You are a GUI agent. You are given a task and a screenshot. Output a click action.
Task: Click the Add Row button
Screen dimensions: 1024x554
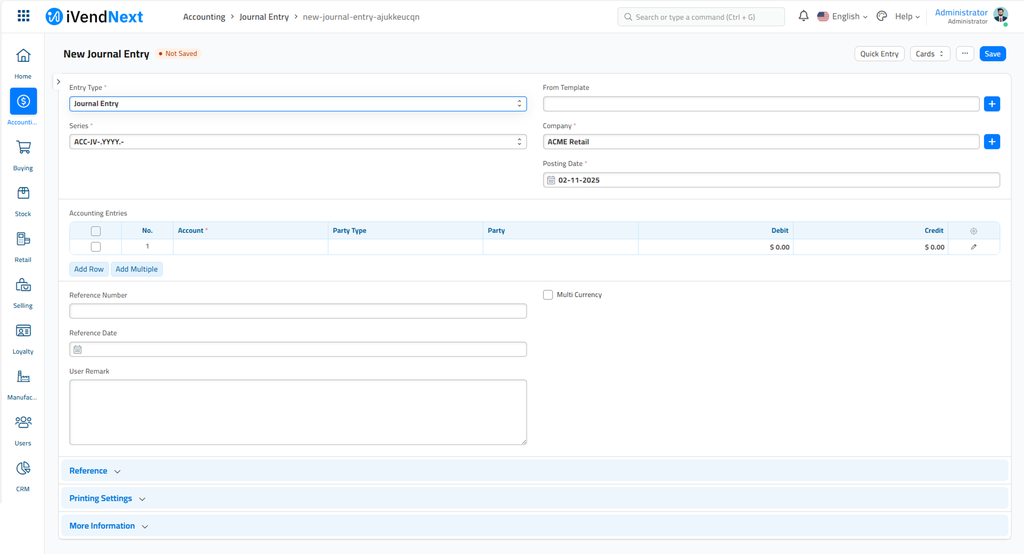point(89,269)
